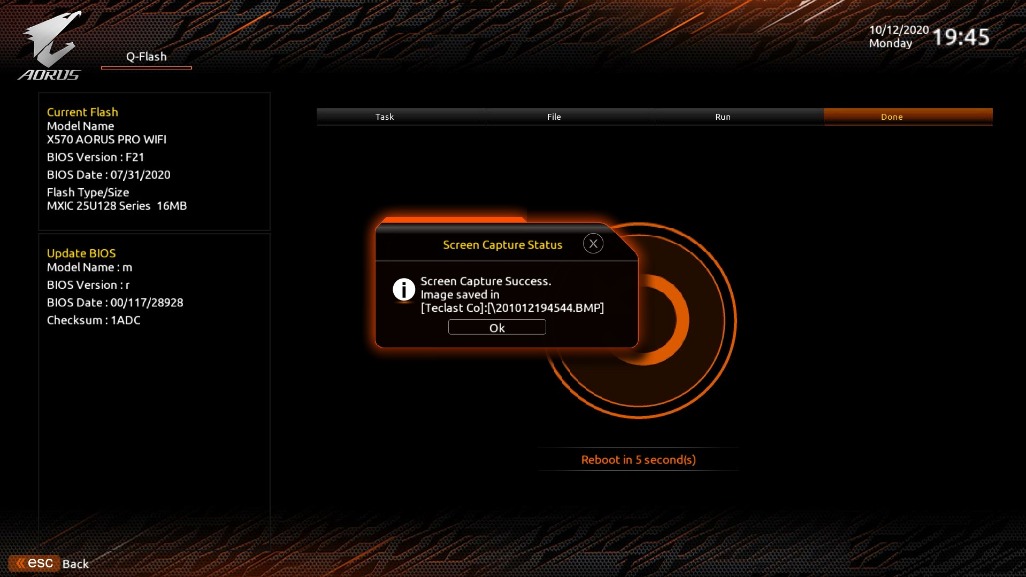Click the Flash Type/Size label
This screenshot has width=1026, height=577.
click(x=88, y=192)
